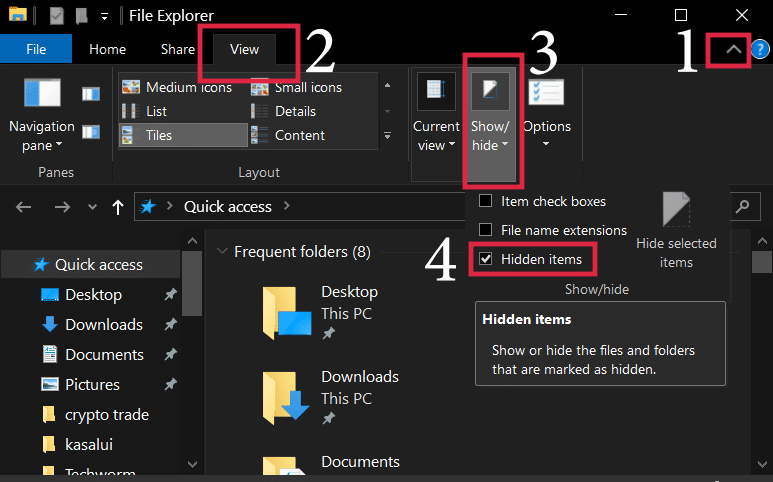Go back with the back arrow
This screenshot has width=773, height=482.
point(24,207)
